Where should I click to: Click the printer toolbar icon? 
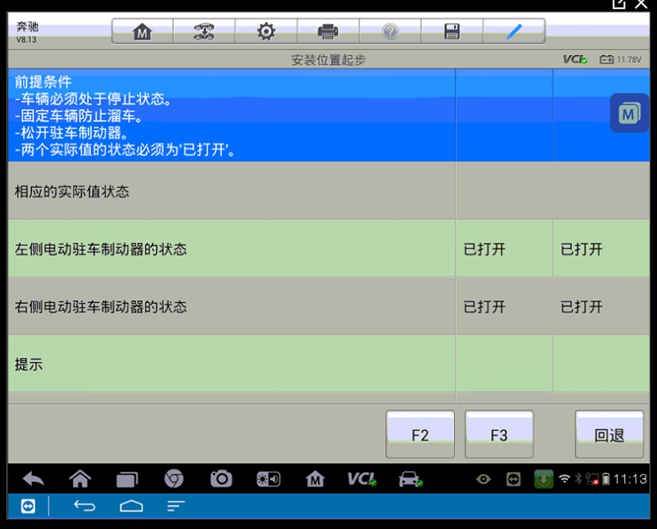328,31
